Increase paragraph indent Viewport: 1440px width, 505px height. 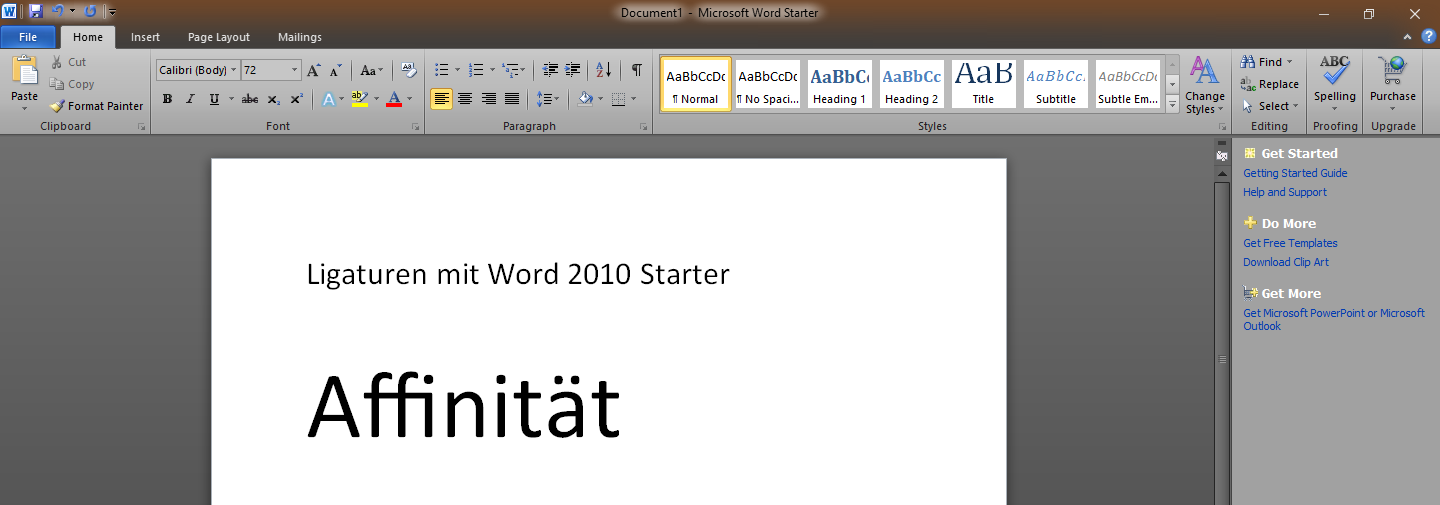pyautogui.click(x=573, y=70)
